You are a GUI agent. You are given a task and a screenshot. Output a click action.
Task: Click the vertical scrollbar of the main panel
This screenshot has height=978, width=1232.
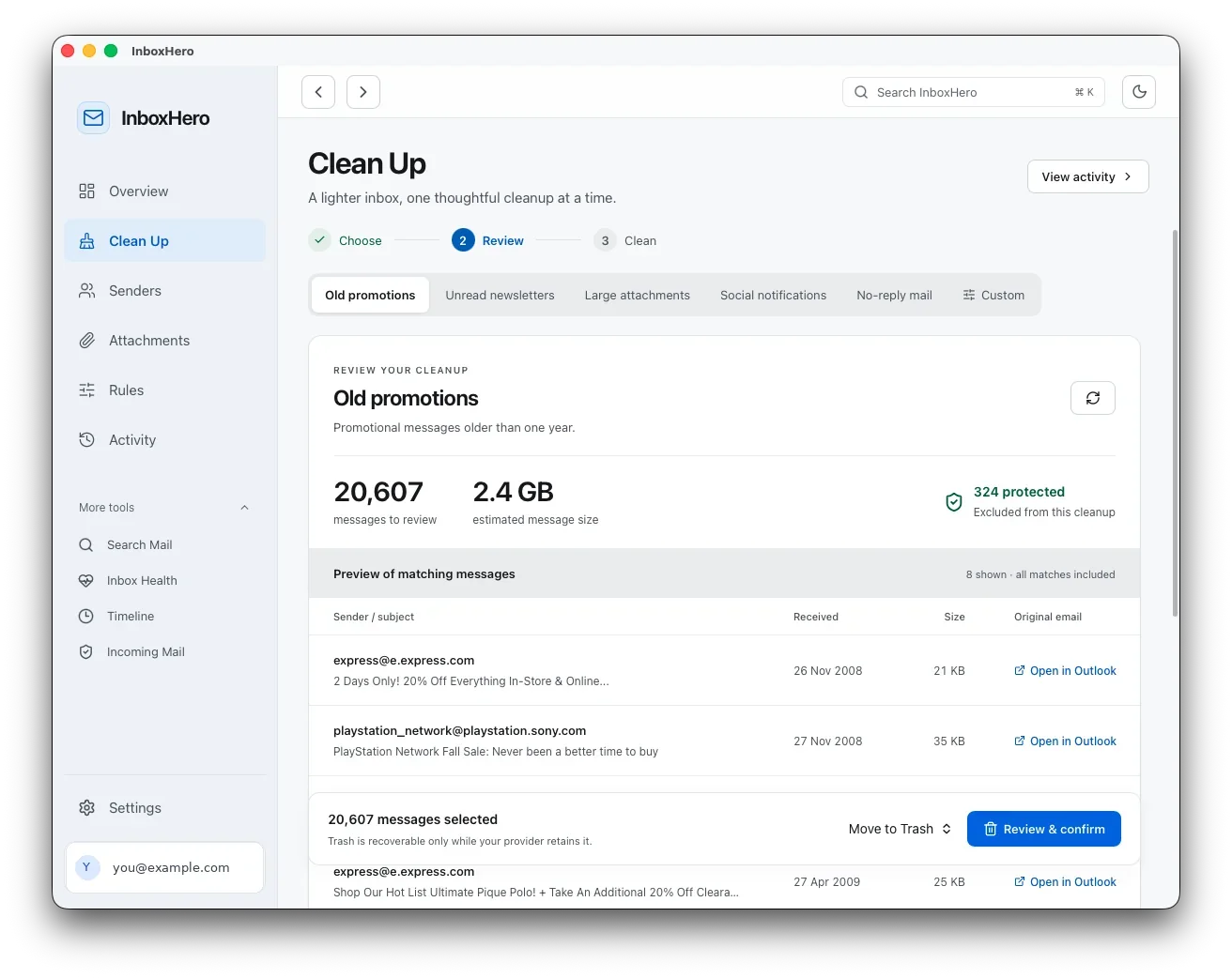click(x=1175, y=422)
